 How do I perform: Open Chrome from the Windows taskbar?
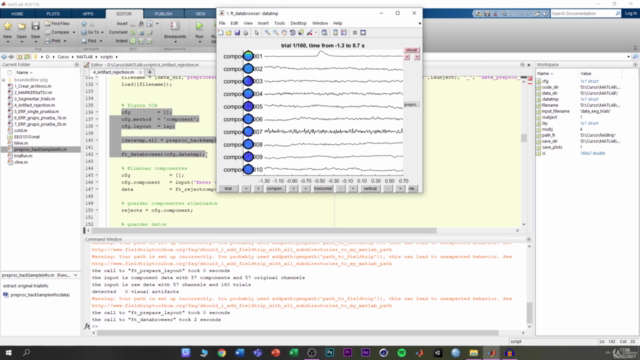pyautogui.click(x=222, y=353)
